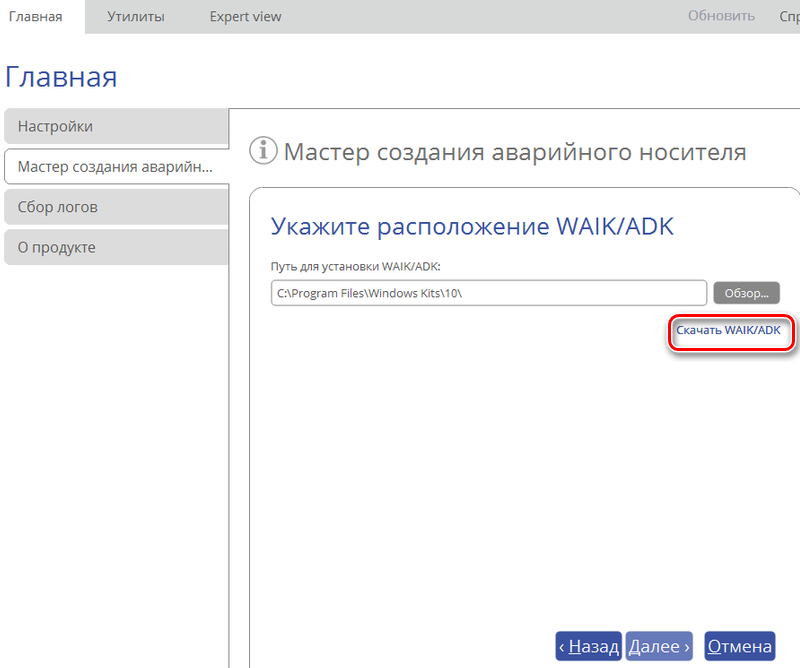Click the Укажите расположение WAIK/ADK heading
The height and width of the screenshot is (668, 800).
pos(472,227)
